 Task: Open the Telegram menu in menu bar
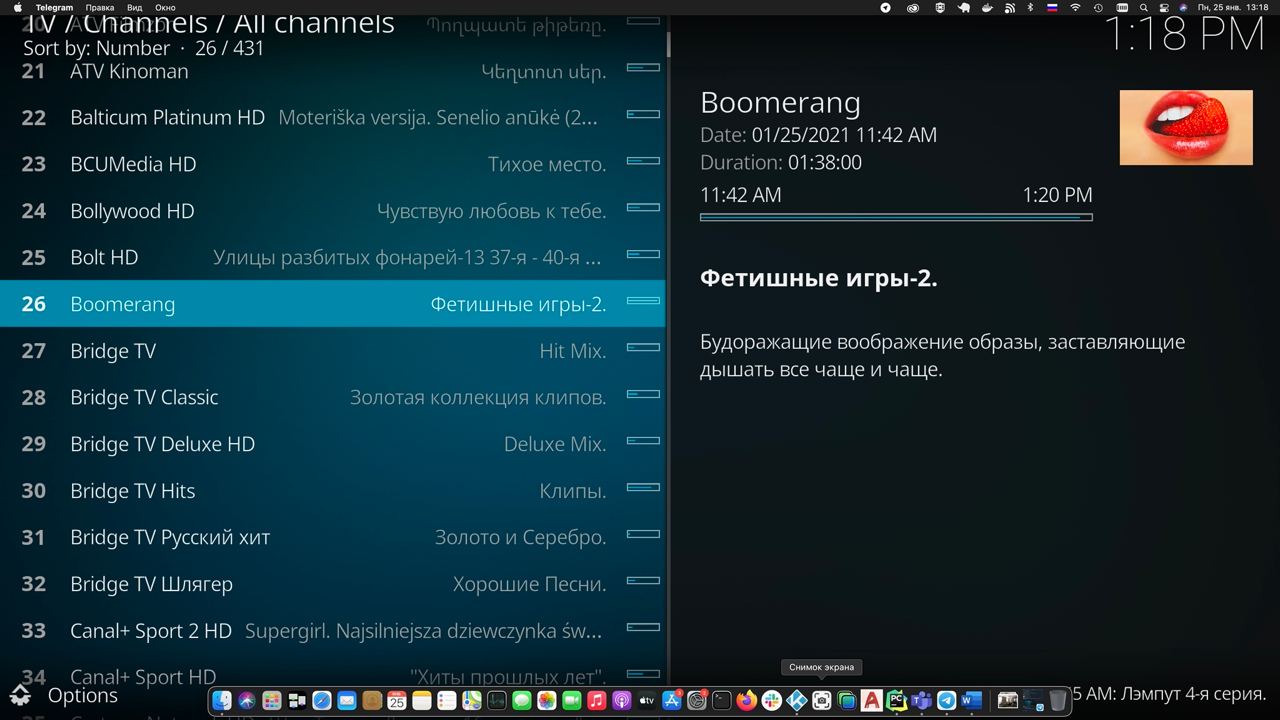(54, 7)
